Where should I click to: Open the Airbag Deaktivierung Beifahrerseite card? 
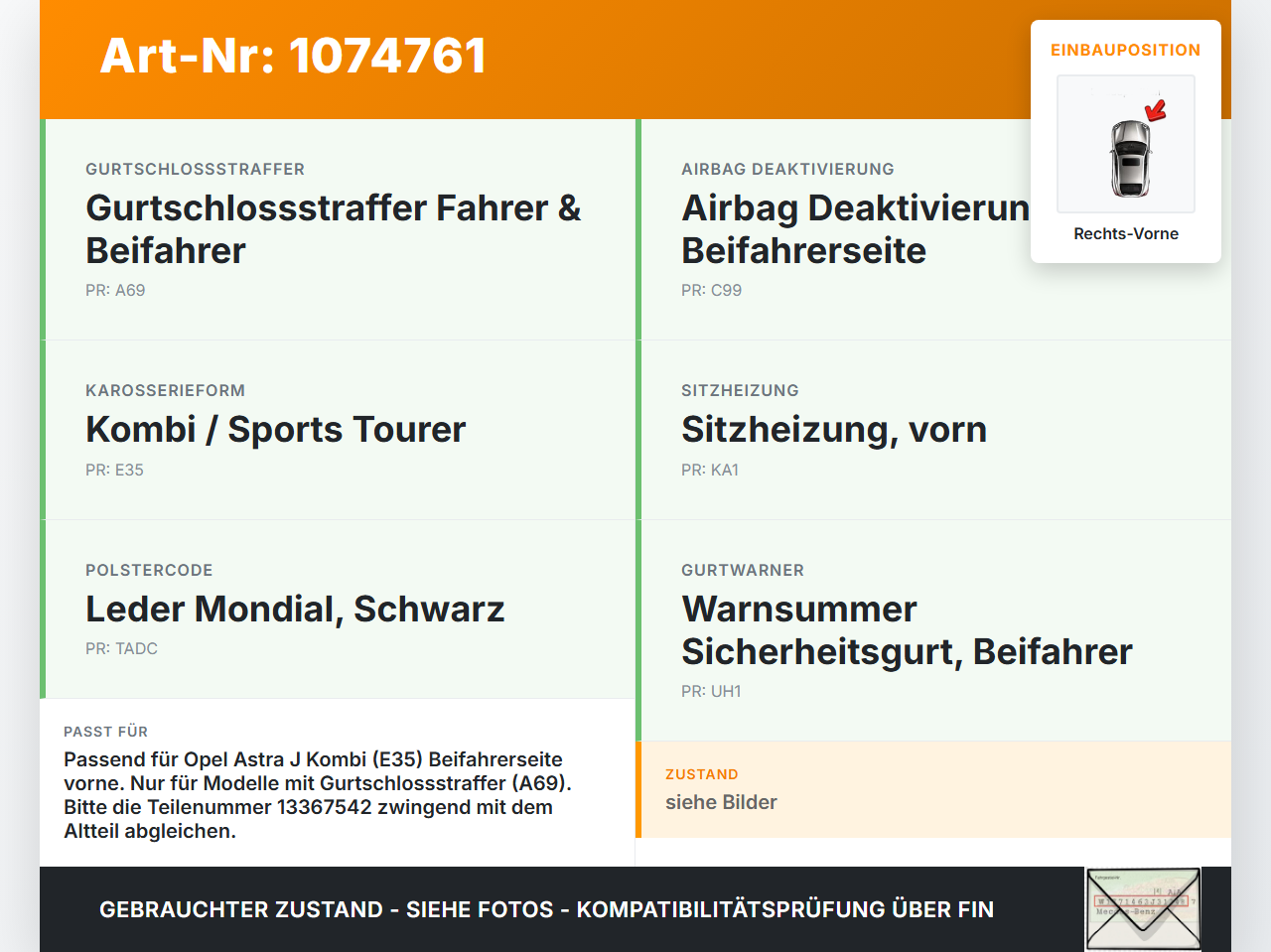coord(933,229)
